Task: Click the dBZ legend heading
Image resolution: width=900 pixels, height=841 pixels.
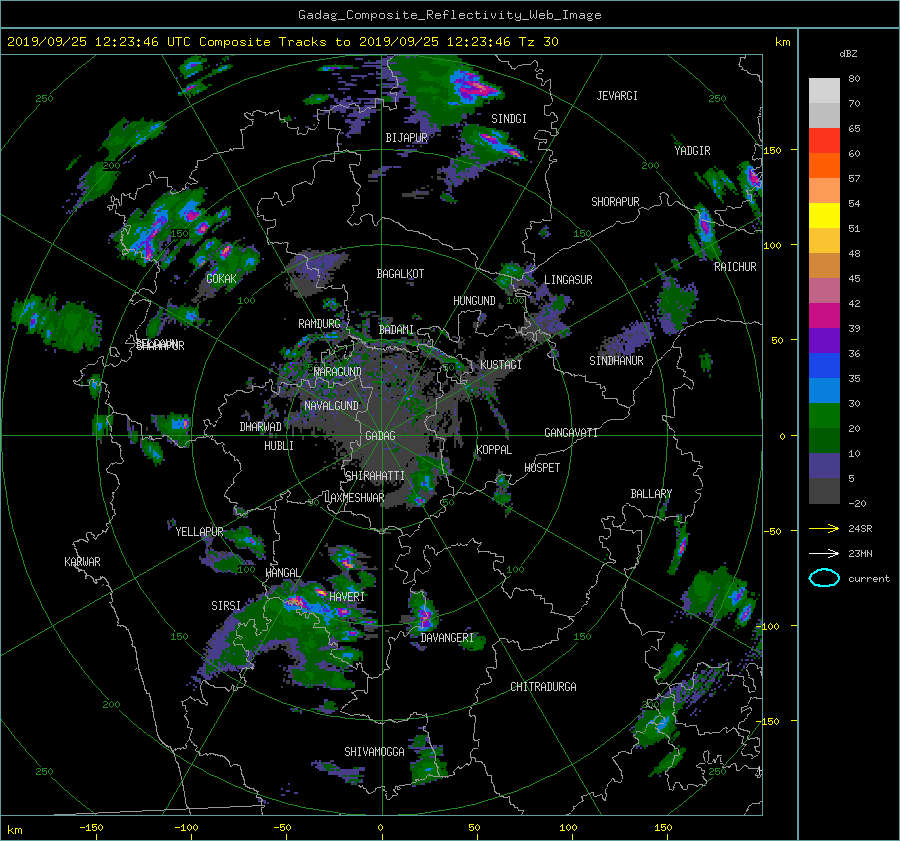Action: pos(848,54)
